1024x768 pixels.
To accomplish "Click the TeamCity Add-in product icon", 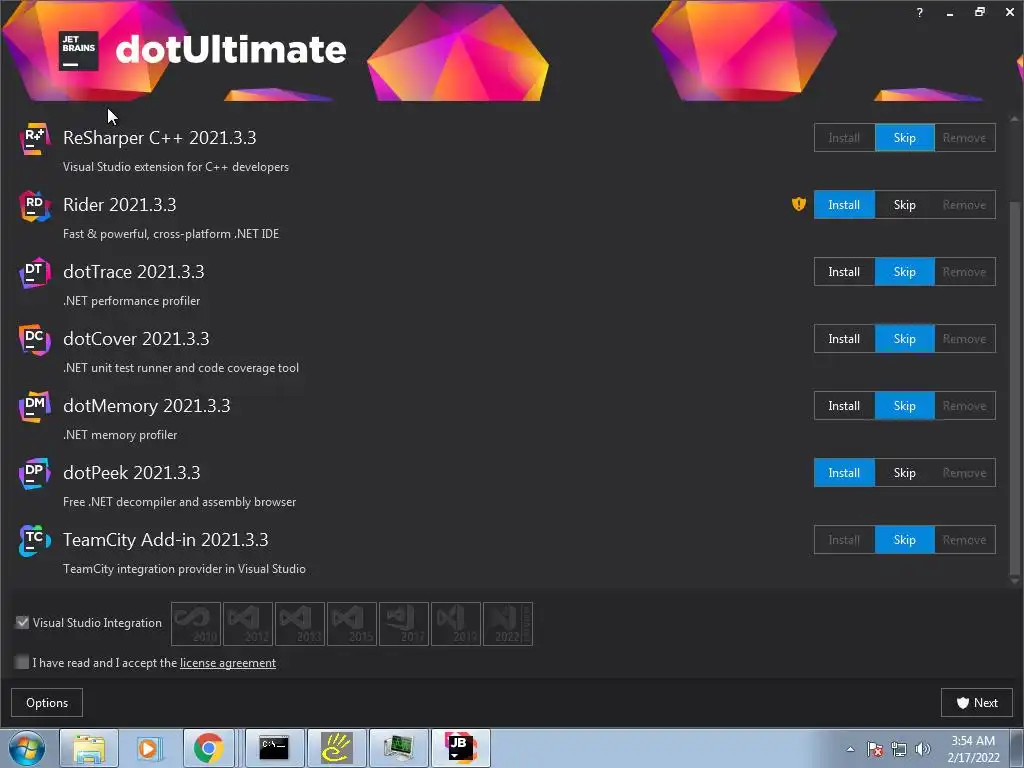I will click(x=34, y=541).
